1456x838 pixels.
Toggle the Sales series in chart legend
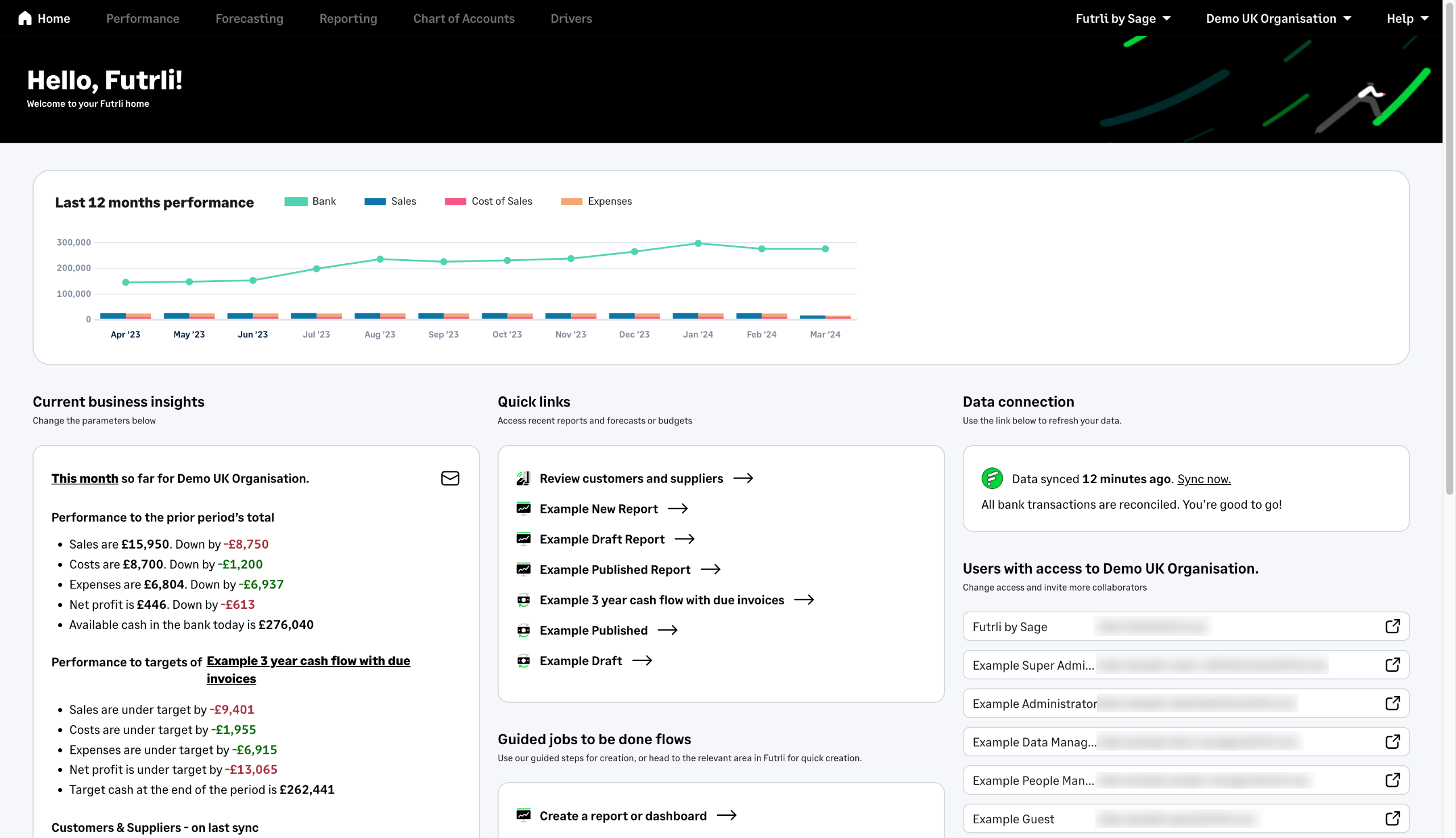pyautogui.click(x=390, y=201)
